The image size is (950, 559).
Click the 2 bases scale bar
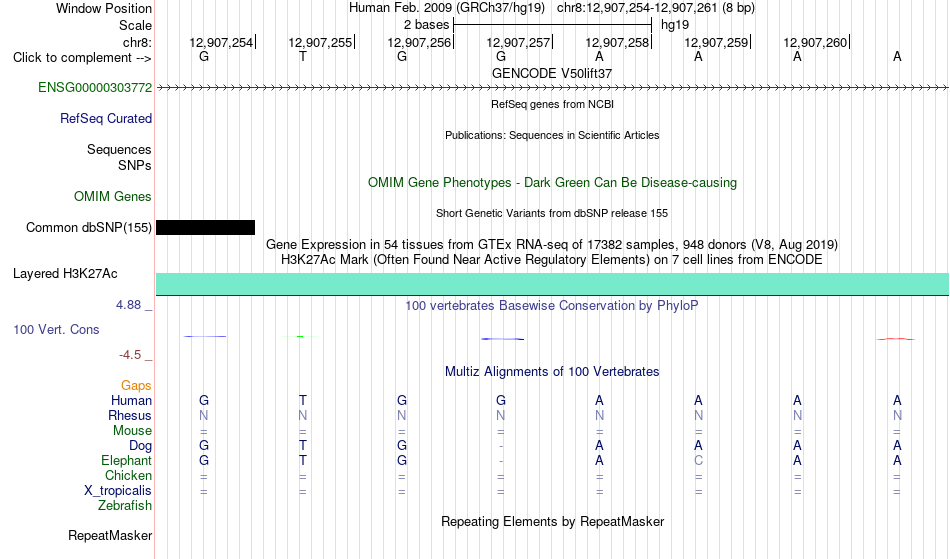(x=552, y=25)
